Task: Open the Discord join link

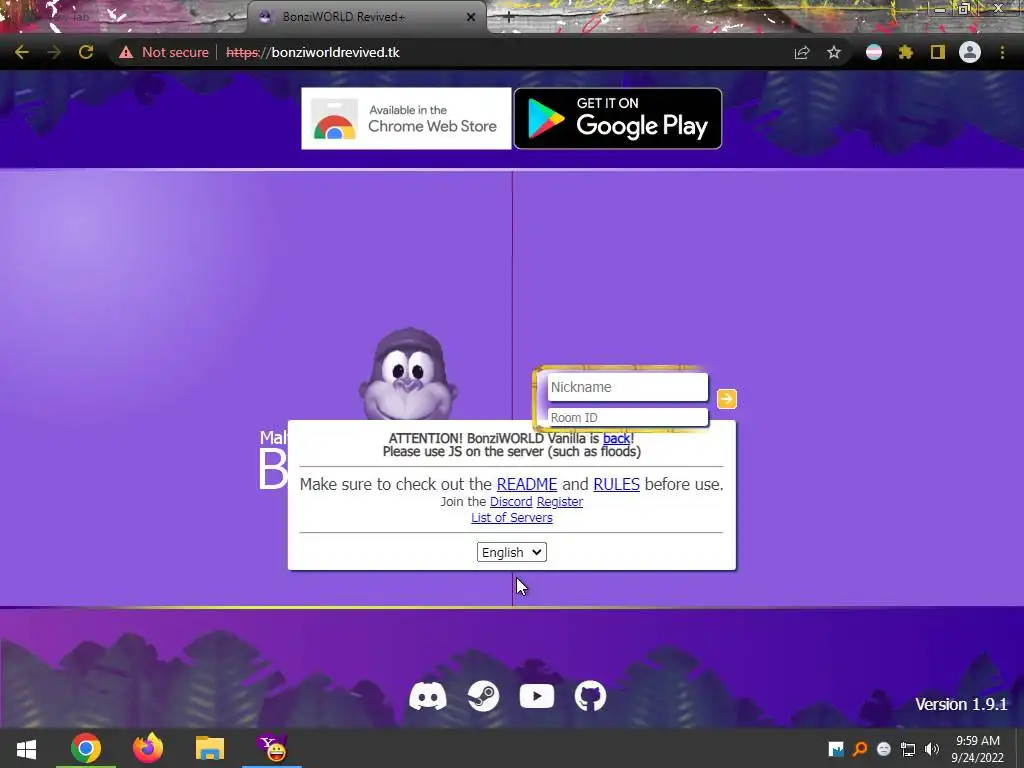Action: [x=511, y=502]
